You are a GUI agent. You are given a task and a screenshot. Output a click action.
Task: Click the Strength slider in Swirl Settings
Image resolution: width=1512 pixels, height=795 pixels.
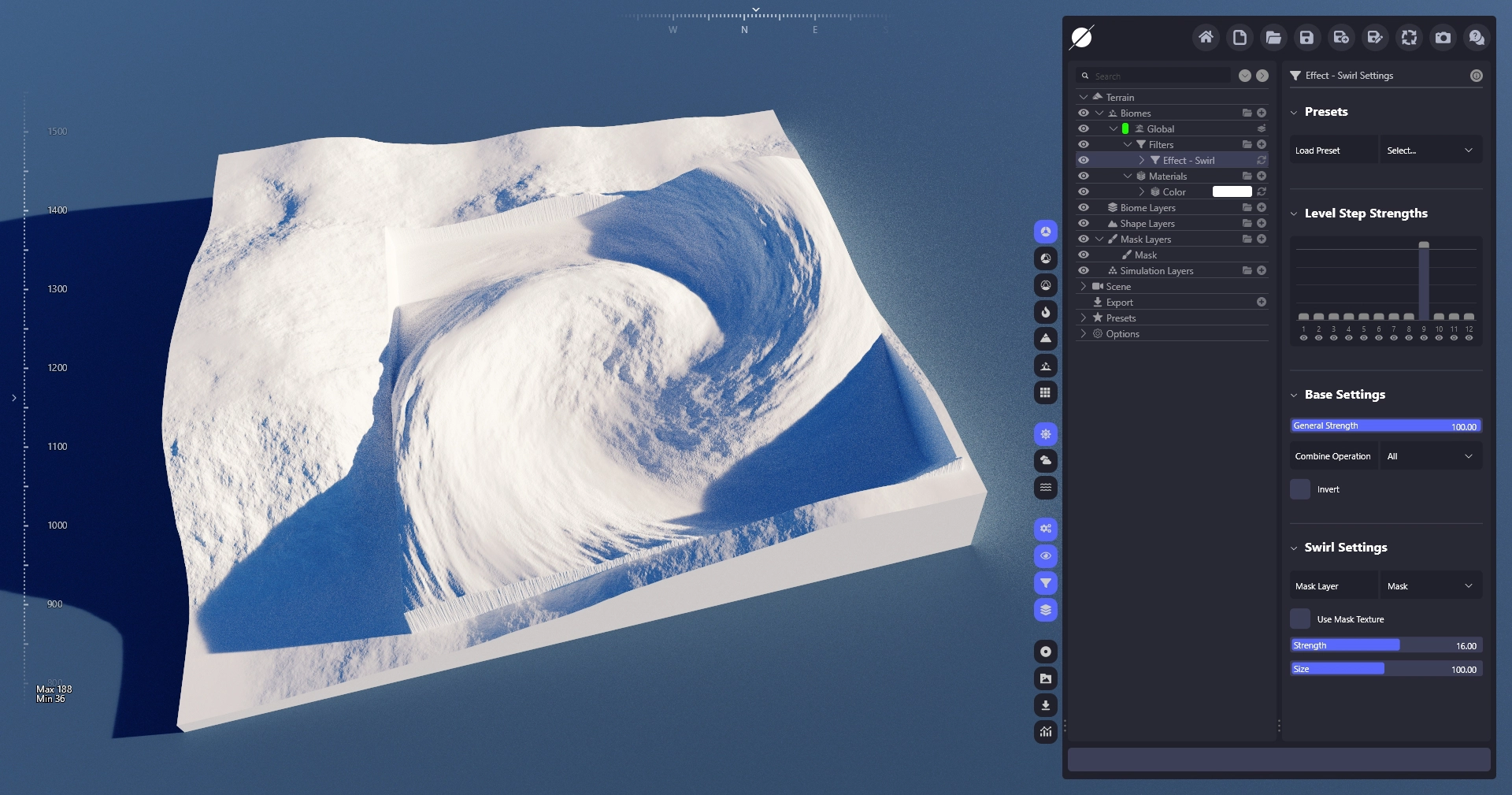(1386, 645)
